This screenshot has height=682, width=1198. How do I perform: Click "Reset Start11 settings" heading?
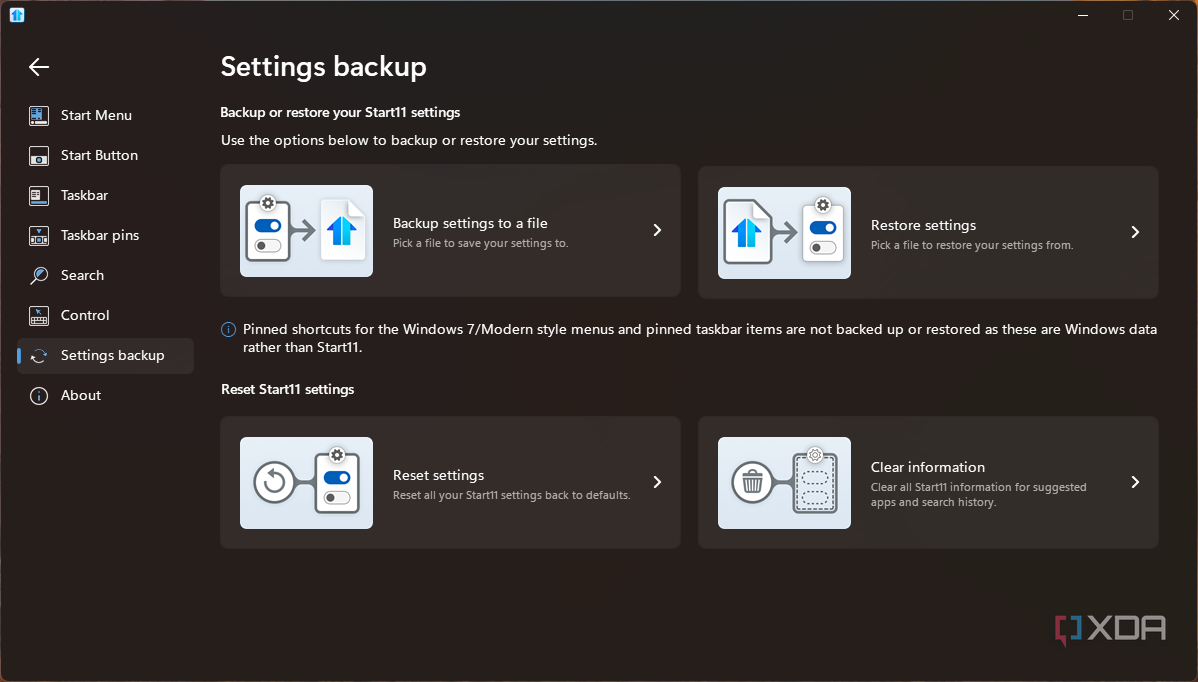[287, 389]
